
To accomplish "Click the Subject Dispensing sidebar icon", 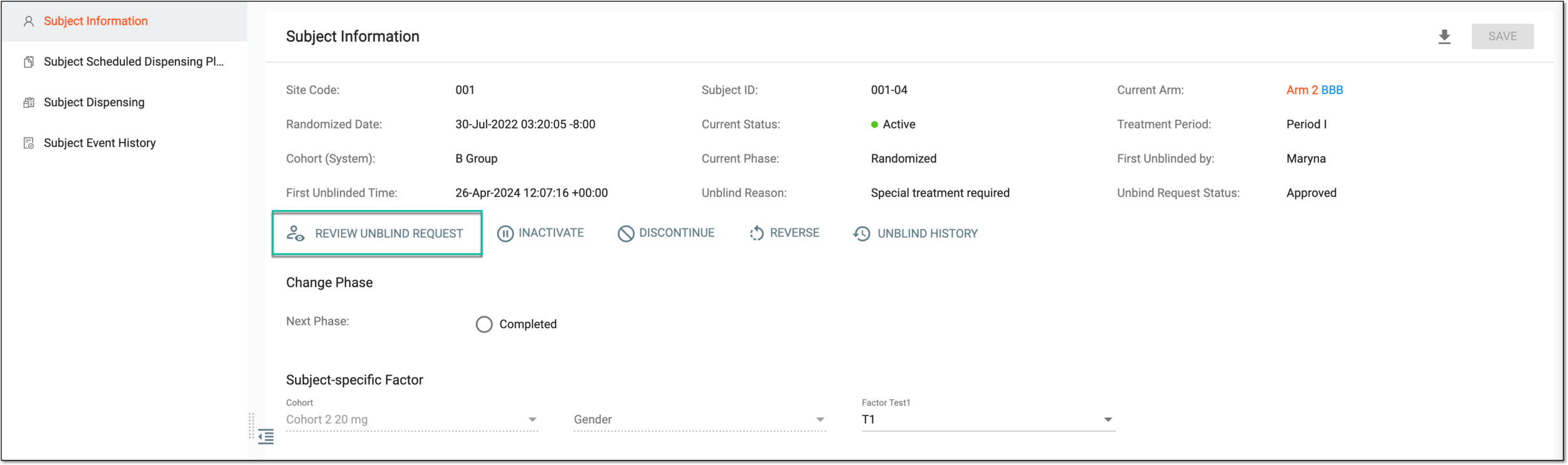I will coord(29,102).
